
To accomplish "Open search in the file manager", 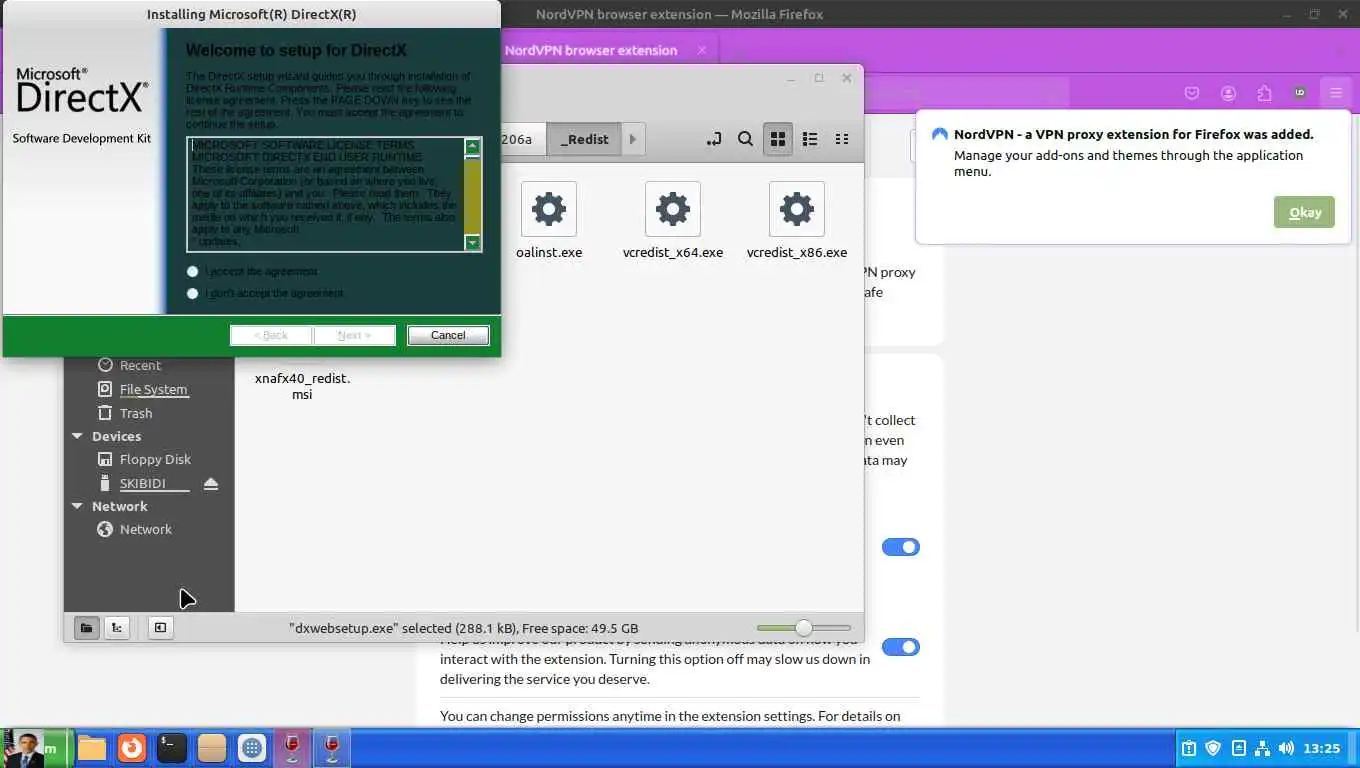I will pos(745,139).
